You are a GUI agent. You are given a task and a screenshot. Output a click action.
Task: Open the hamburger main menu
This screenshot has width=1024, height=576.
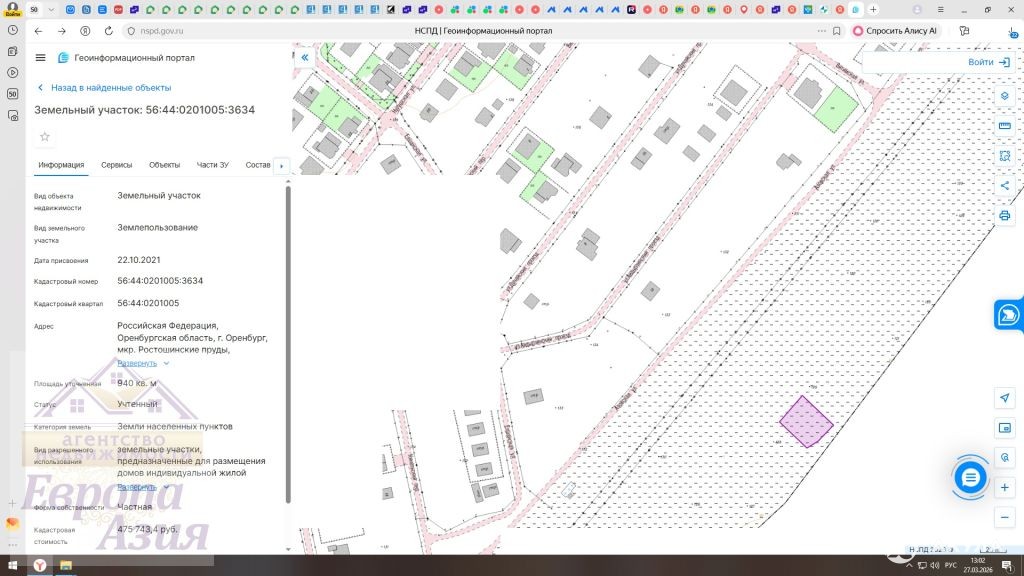40,58
